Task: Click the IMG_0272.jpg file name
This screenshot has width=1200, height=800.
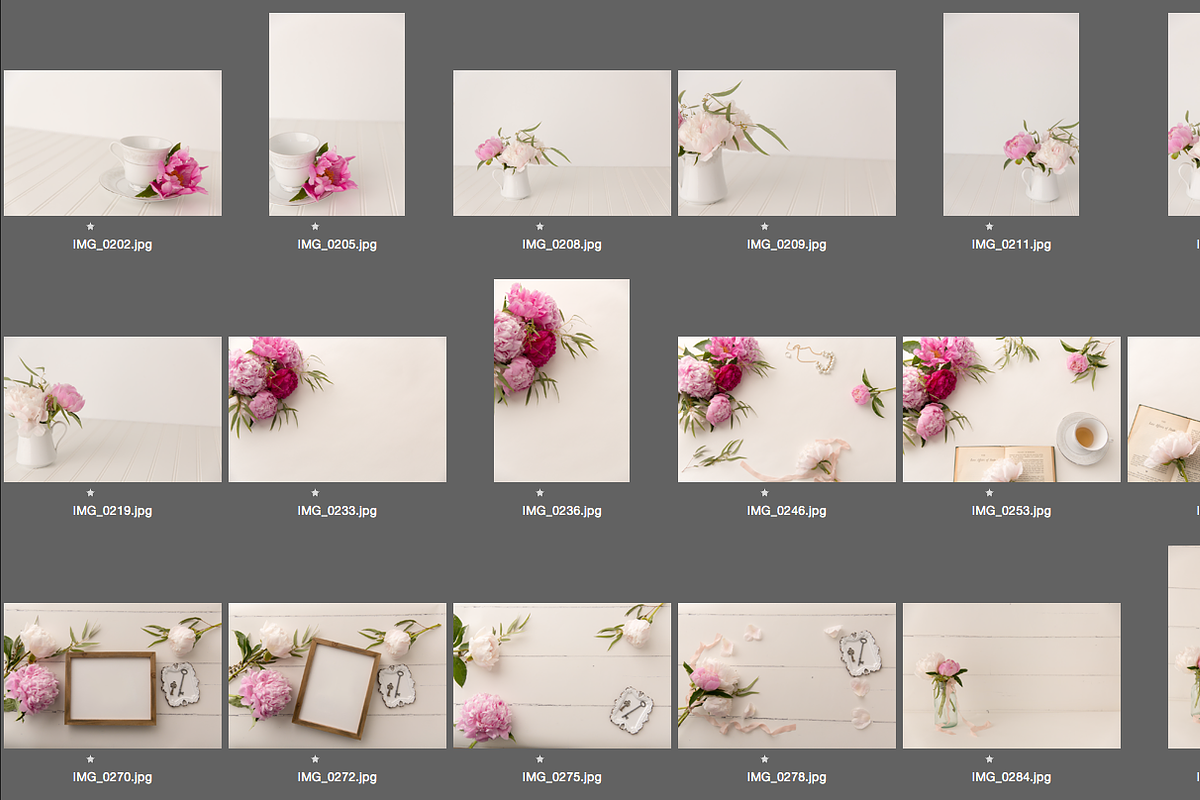Action: pos(337,777)
